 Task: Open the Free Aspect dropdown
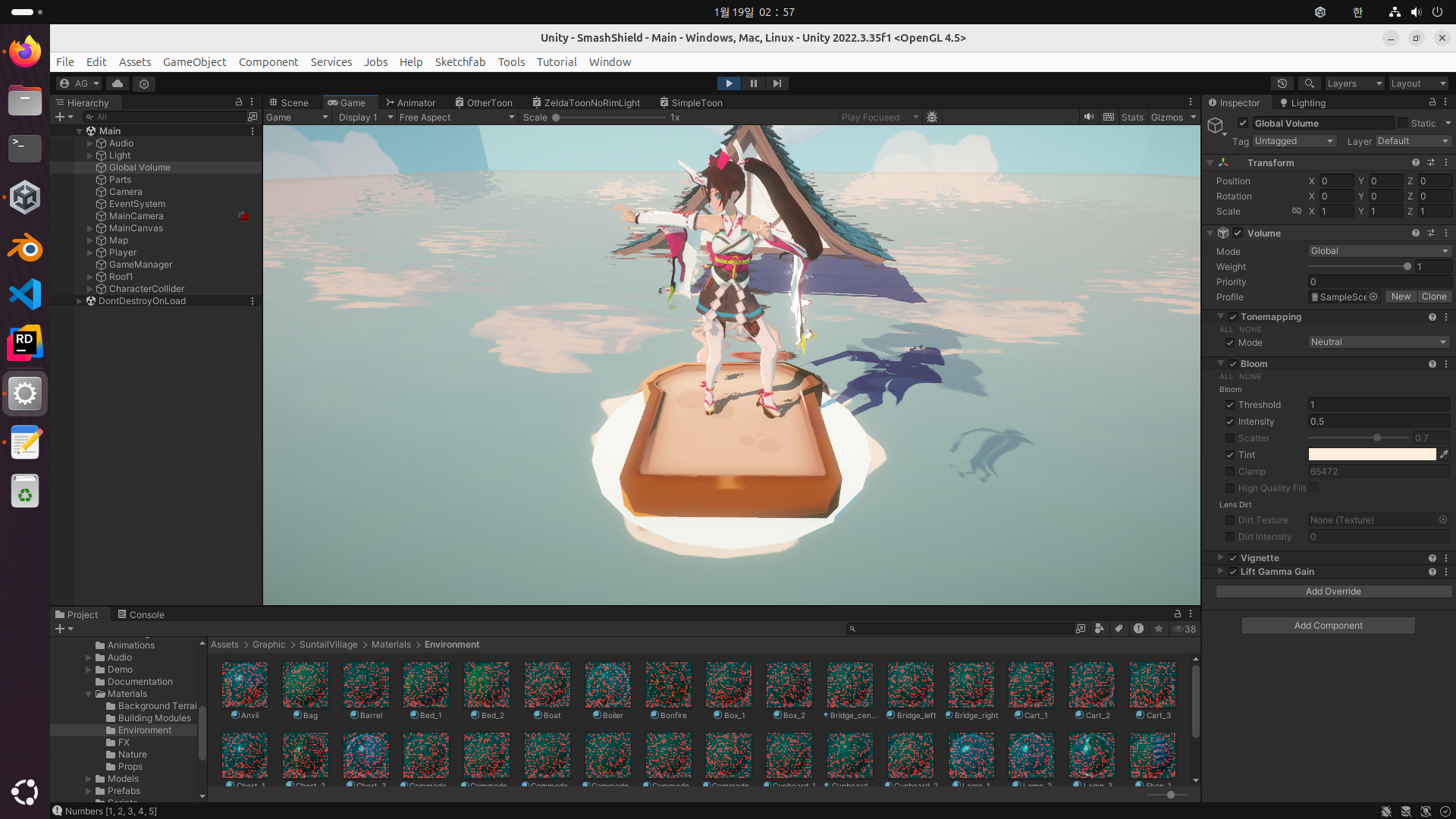pyautogui.click(x=457, y=117)
